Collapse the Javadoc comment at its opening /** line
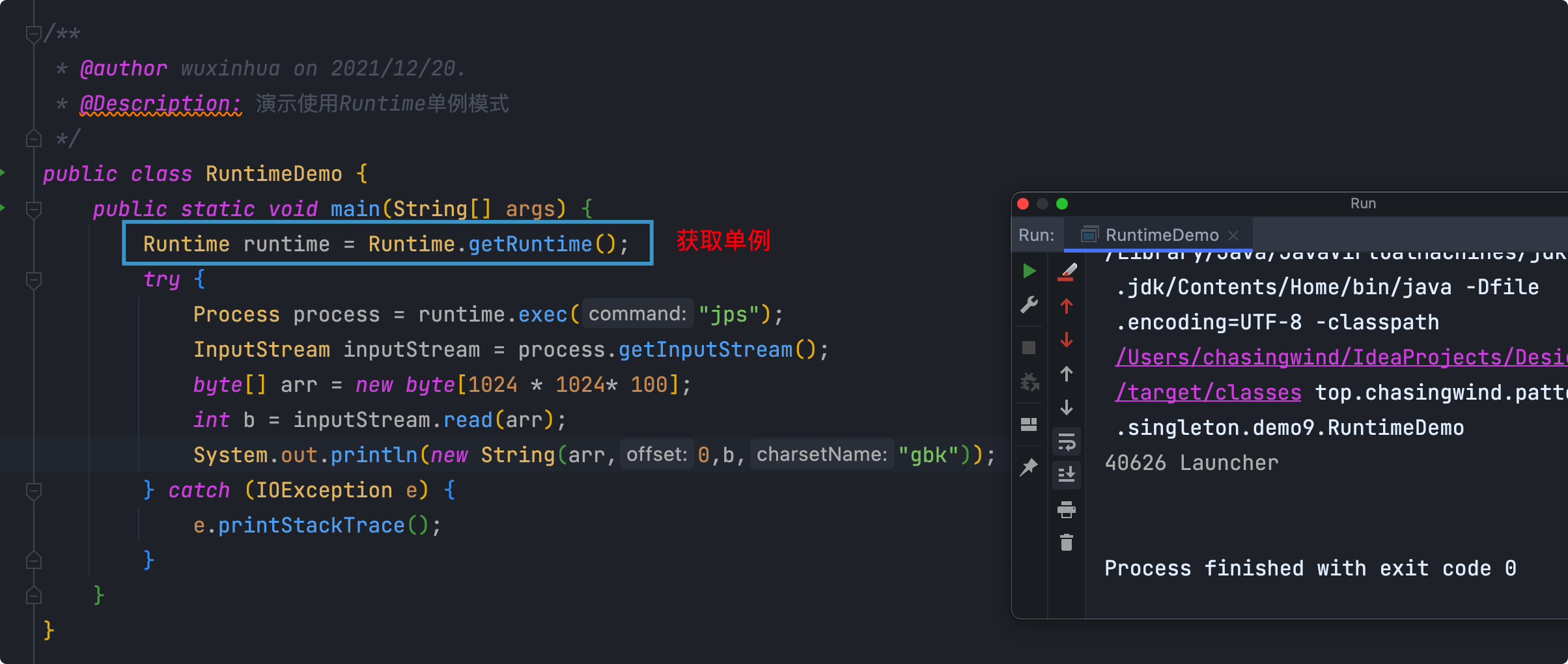1568x664 pixels. [34, 34]
